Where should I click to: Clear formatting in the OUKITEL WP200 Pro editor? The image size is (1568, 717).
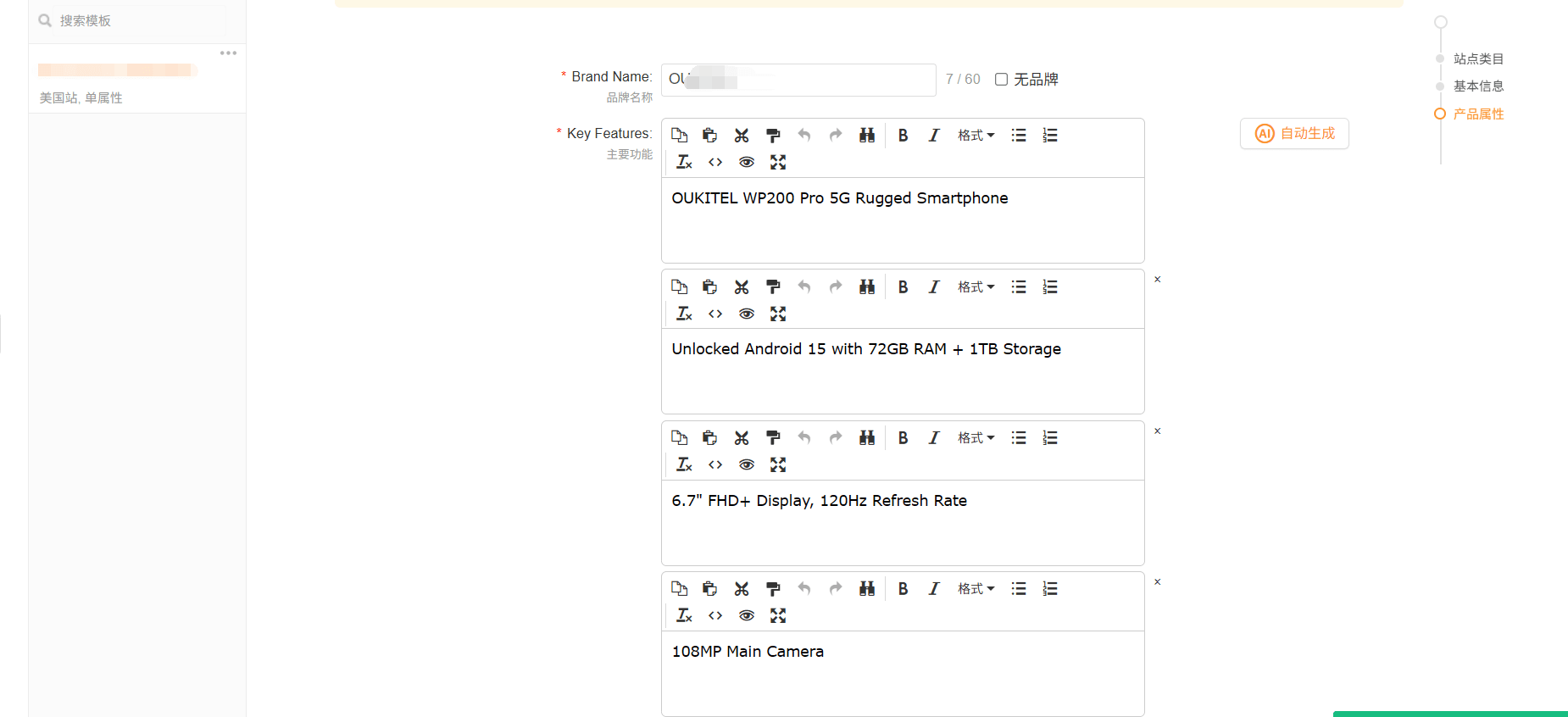pyautogui.click(x=684, y=162)
